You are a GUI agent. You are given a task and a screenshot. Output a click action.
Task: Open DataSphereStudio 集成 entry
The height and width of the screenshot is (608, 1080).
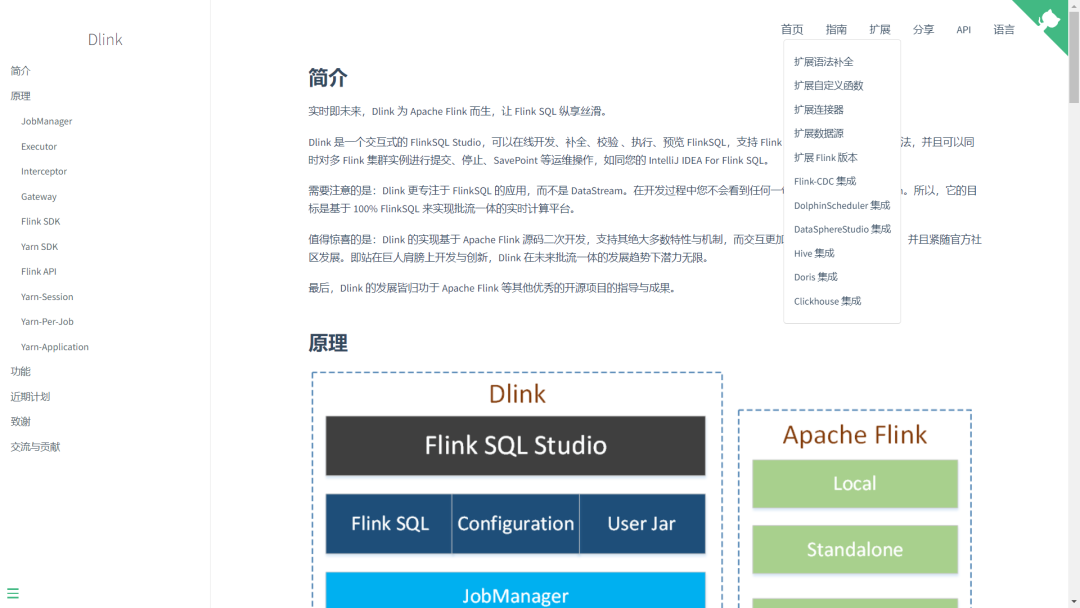[842, 229]
